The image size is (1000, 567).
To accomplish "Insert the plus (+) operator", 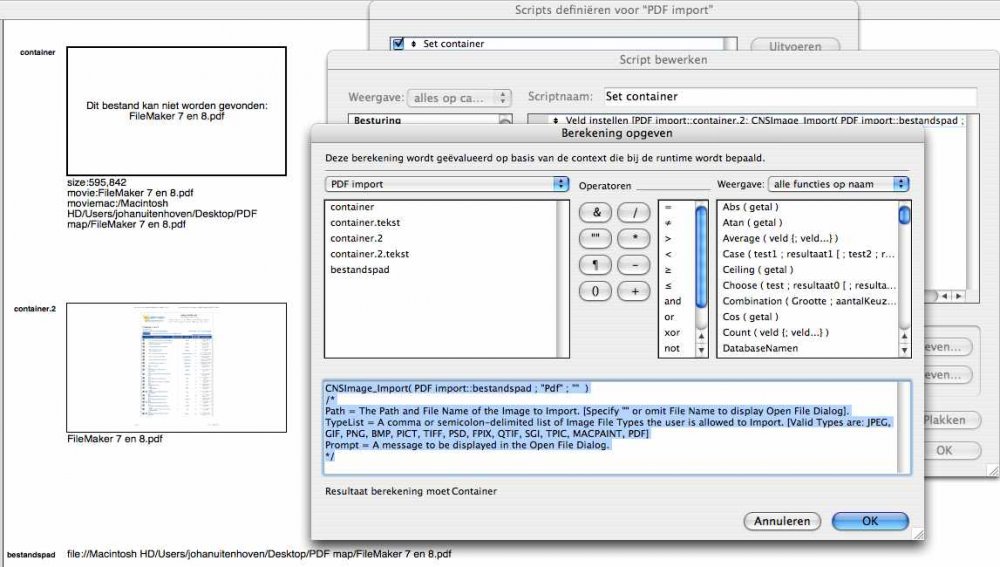I will (x=633, y=291).
